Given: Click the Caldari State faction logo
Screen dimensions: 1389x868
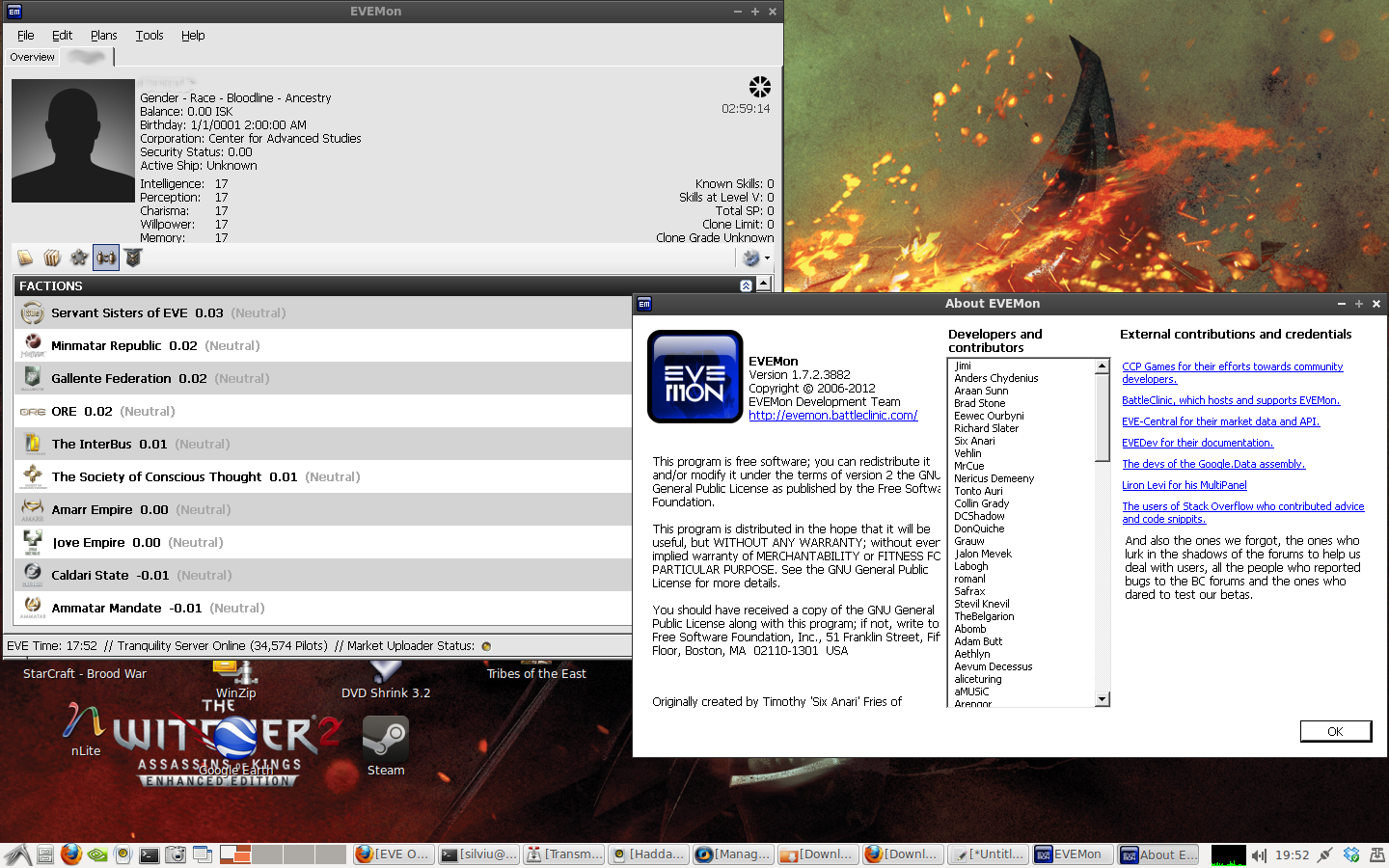Looking at the screenshot, I should click(x=33, y=575).
